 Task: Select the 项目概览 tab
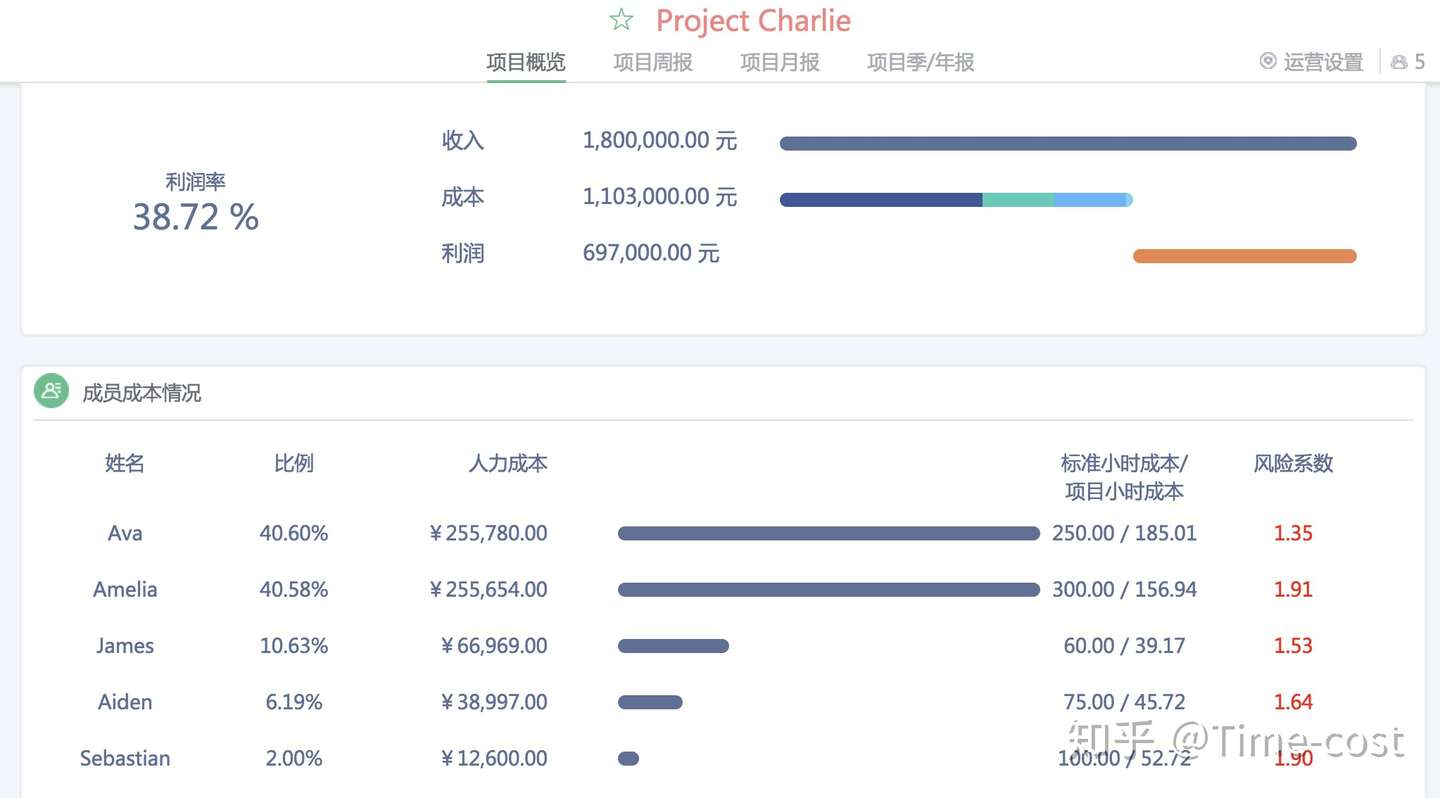pyautogui.click(x=526, y=62)
